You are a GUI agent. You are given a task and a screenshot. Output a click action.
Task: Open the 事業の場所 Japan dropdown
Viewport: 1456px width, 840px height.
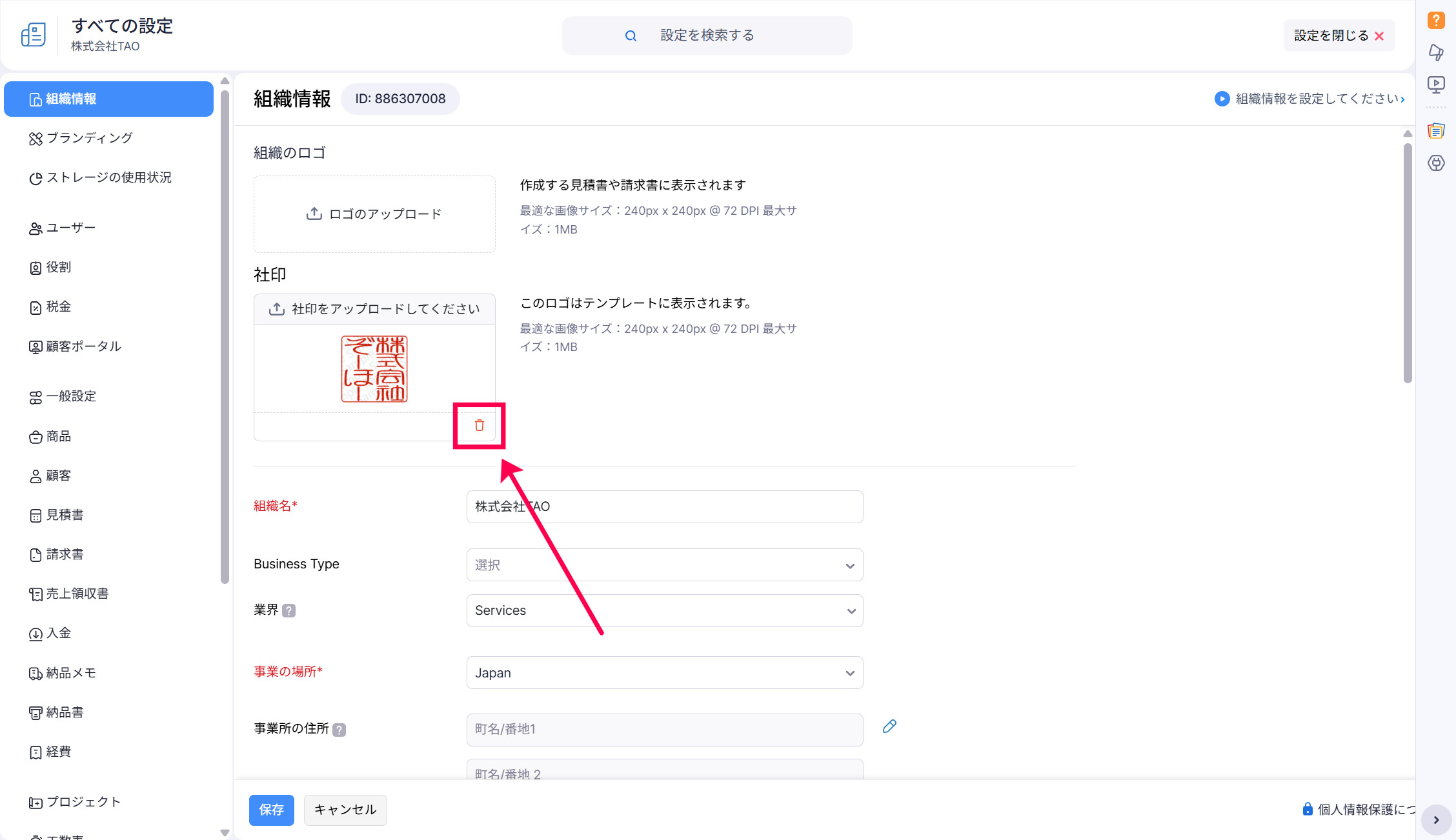[664, 673]
